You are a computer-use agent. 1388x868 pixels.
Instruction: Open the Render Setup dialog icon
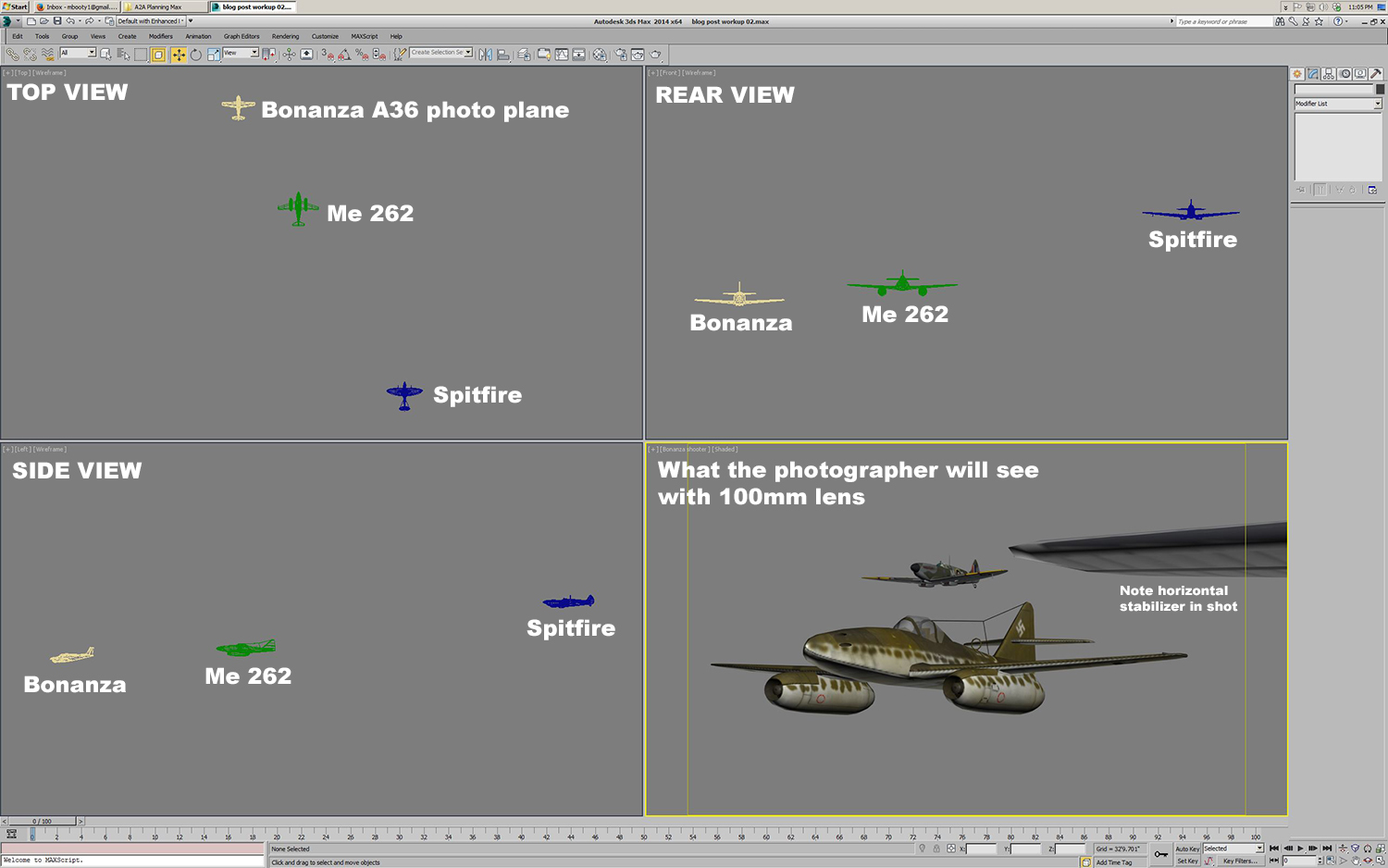tap(620, 55)
